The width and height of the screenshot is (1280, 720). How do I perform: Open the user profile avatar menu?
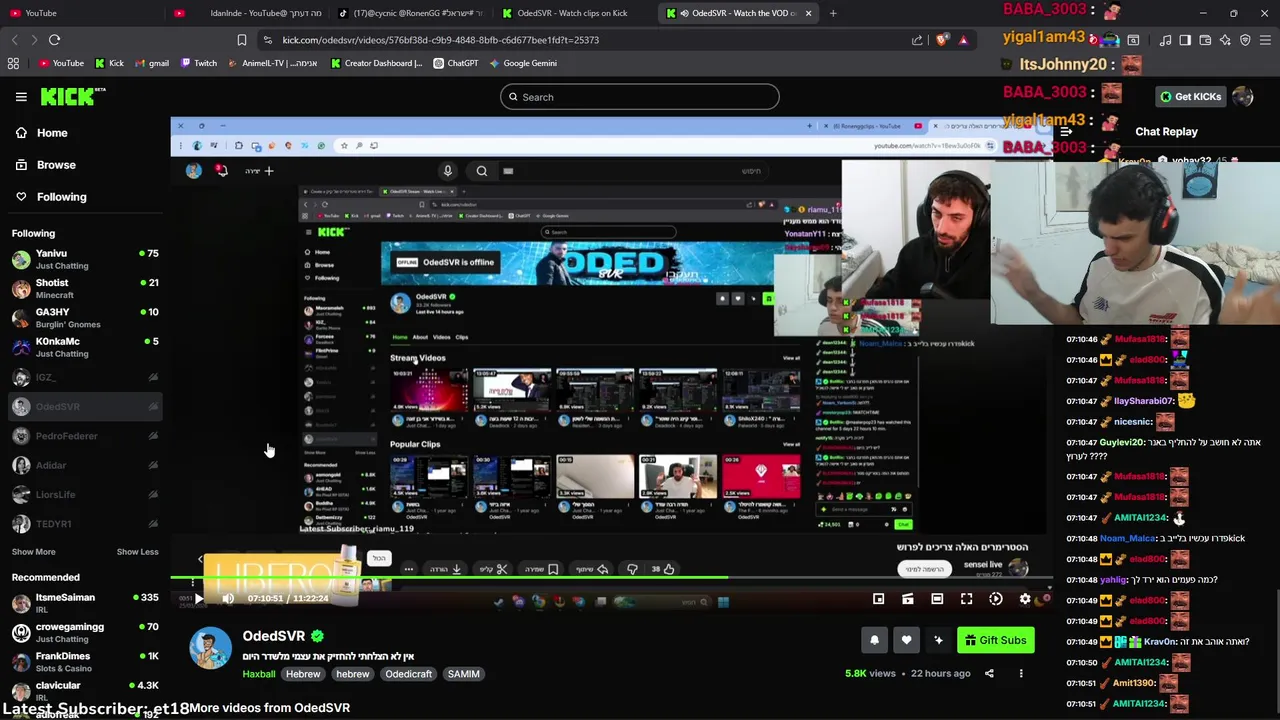pos(1243,97)
